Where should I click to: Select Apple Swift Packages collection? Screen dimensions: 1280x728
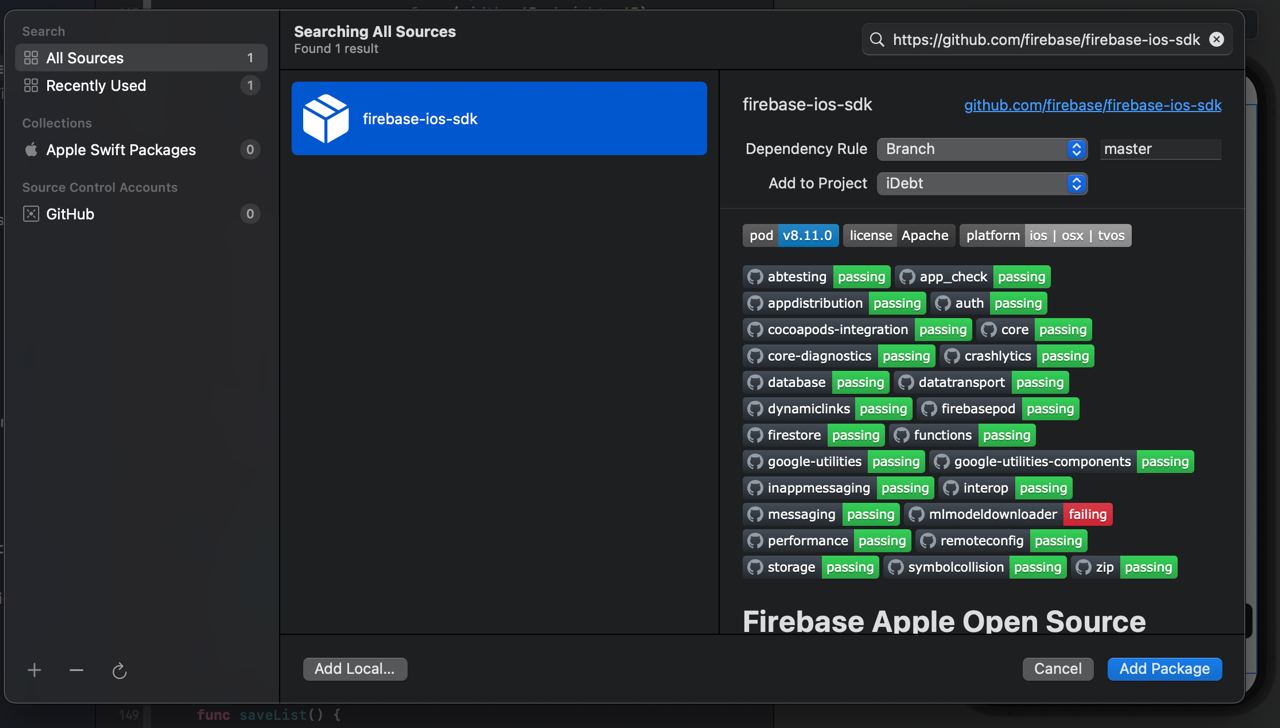point(141,150)
